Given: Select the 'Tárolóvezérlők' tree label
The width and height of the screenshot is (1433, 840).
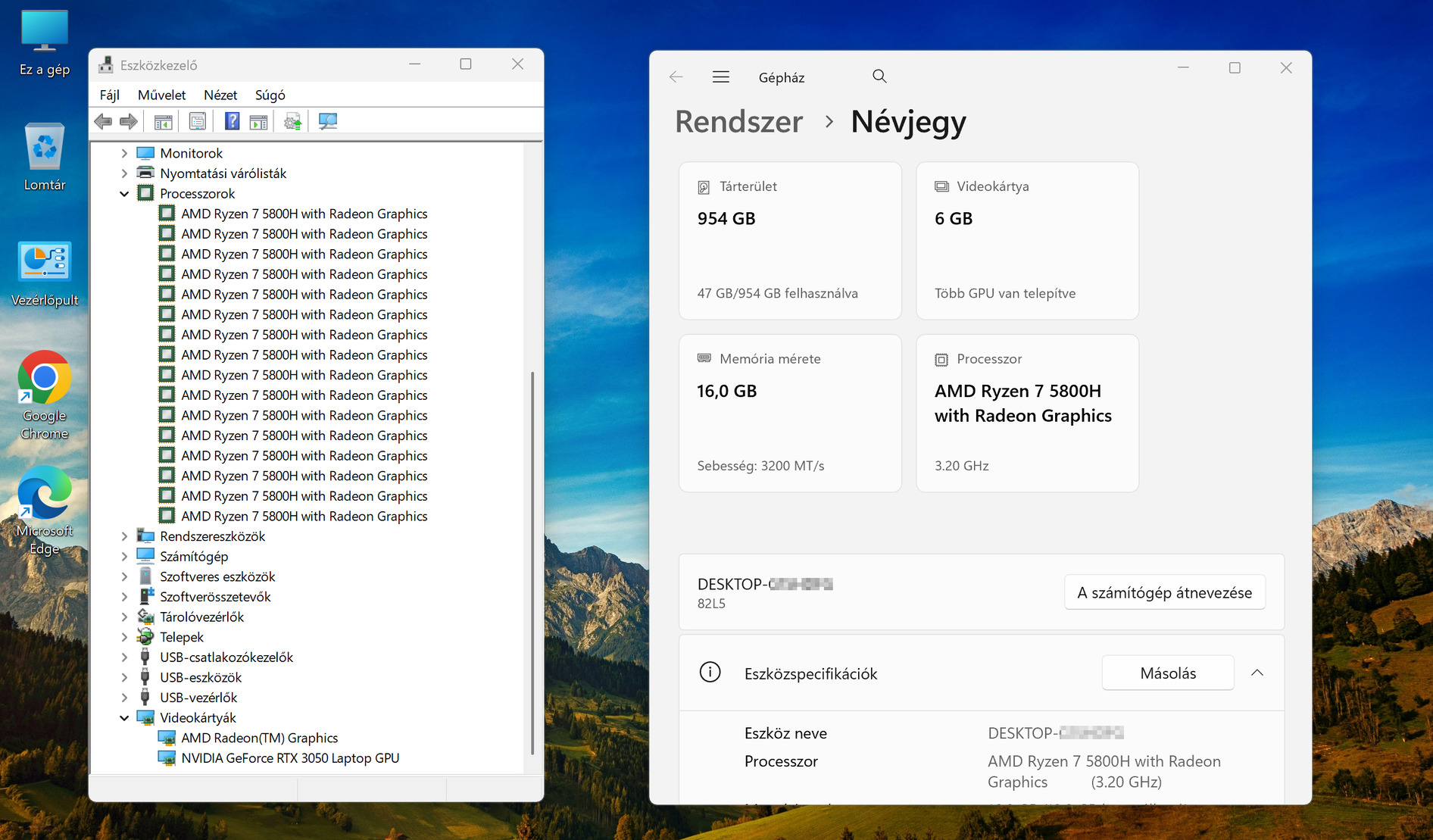Looking at the screenshot, I should click(x=201, y=617).
